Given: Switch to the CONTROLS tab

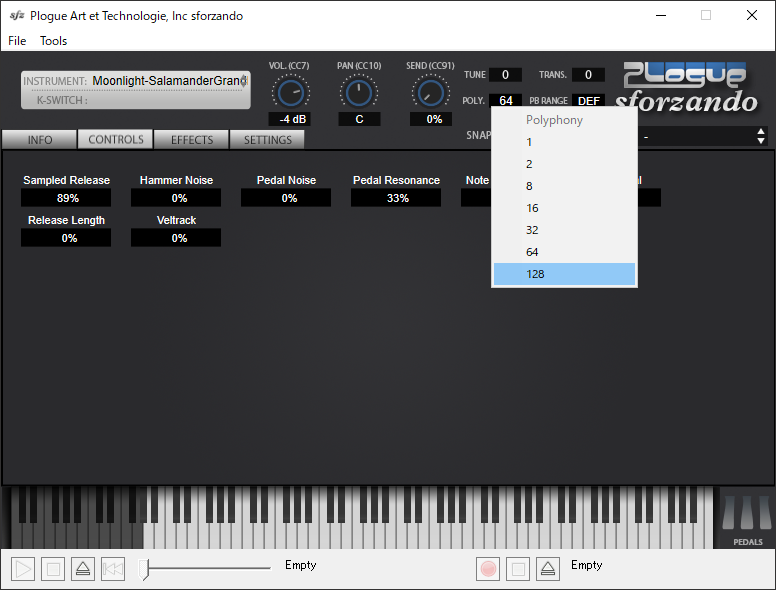Looking at the screenshot, I should (116, 140).
